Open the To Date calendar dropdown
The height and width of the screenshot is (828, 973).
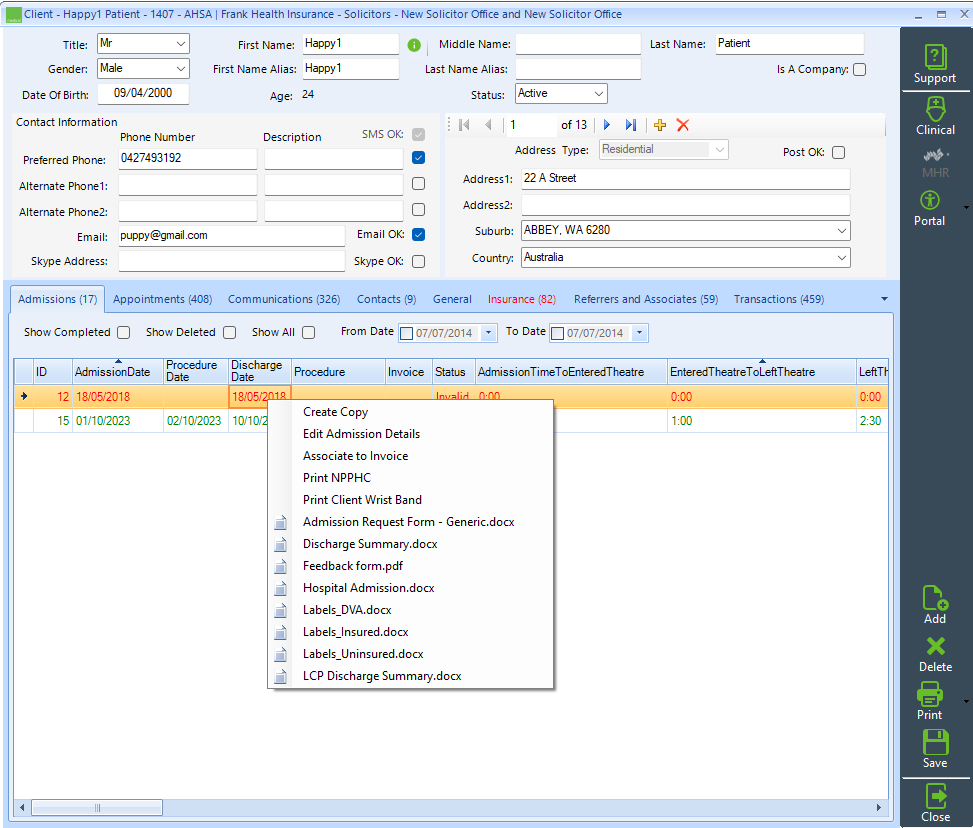point(639,333)
